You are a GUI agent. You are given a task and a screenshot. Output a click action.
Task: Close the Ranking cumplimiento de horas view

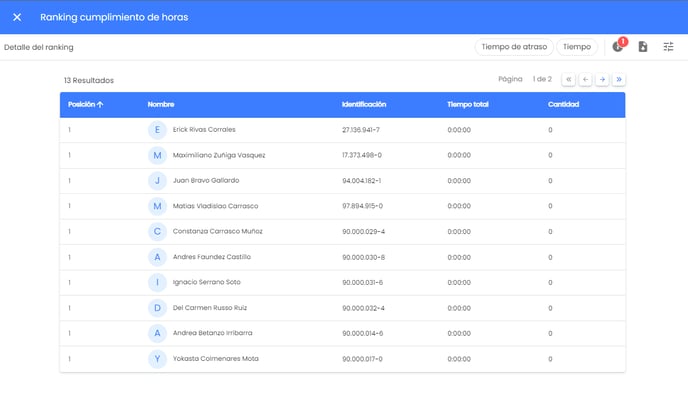tap(17, 17)
